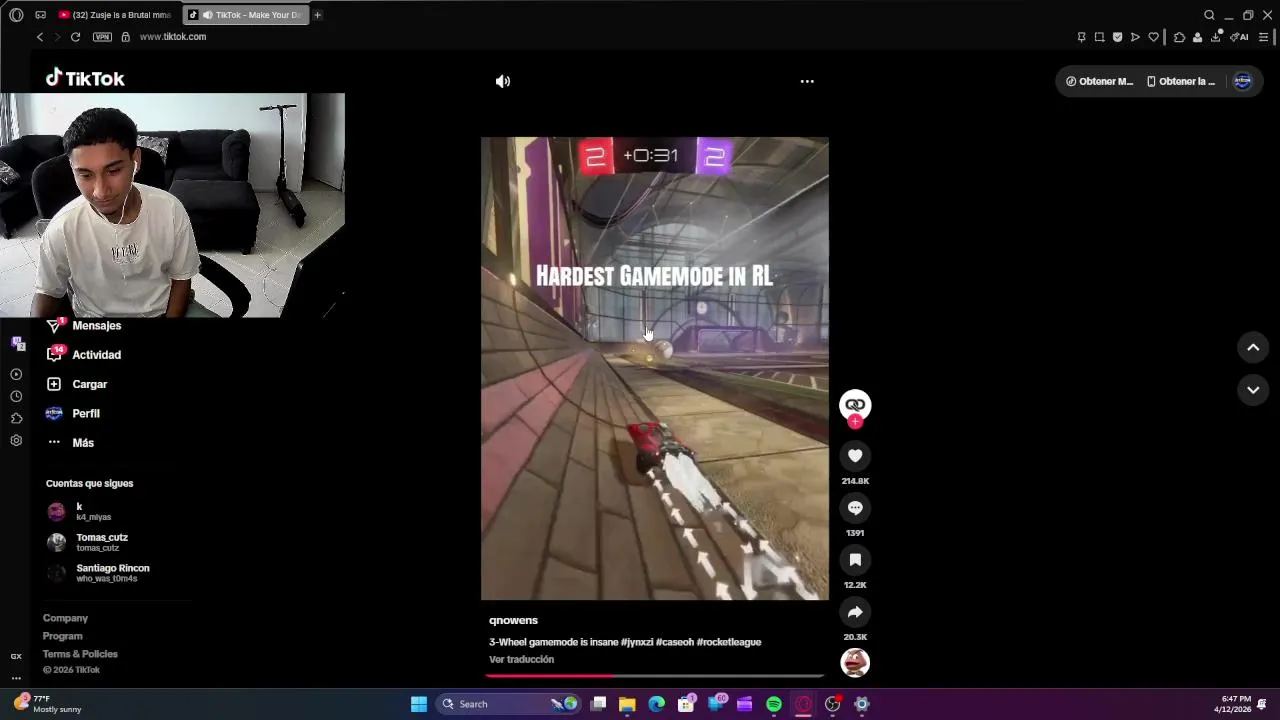Screen dimensions: 1280x720
Task: Click the TikTok logo
Action: click(x=85, y=78)
